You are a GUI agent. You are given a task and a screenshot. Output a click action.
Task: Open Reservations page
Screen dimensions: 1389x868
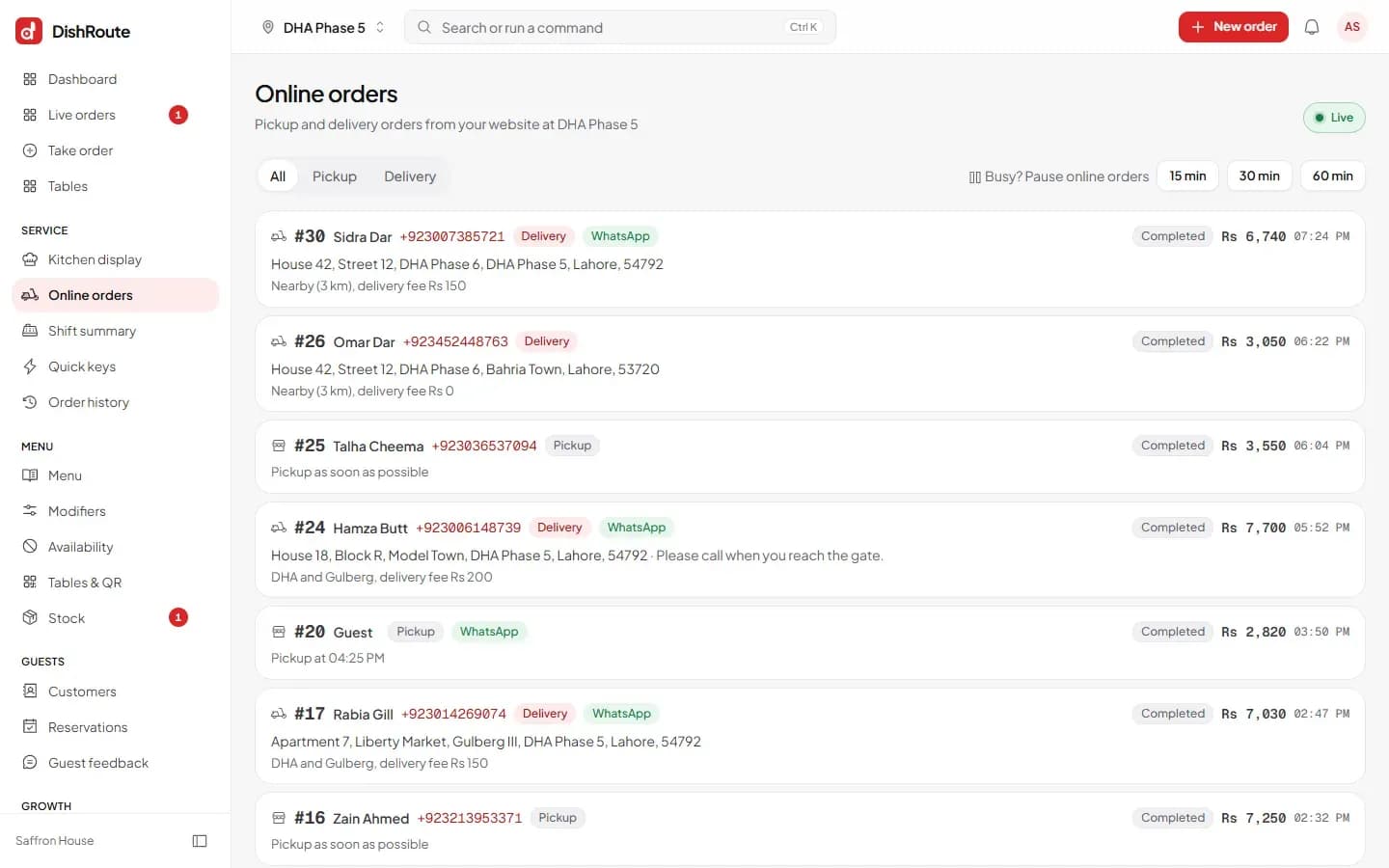pos(116,727)
